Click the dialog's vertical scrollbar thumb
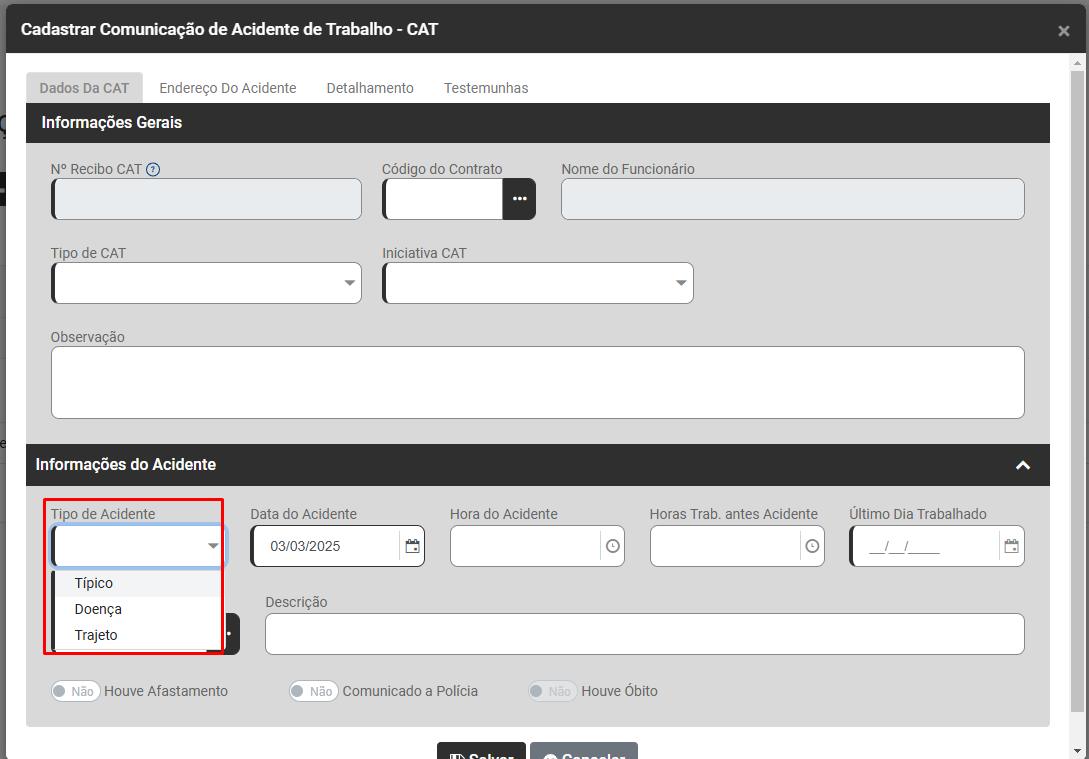Viewport: 1089px width, 759px height. (x=1076, y=390)
